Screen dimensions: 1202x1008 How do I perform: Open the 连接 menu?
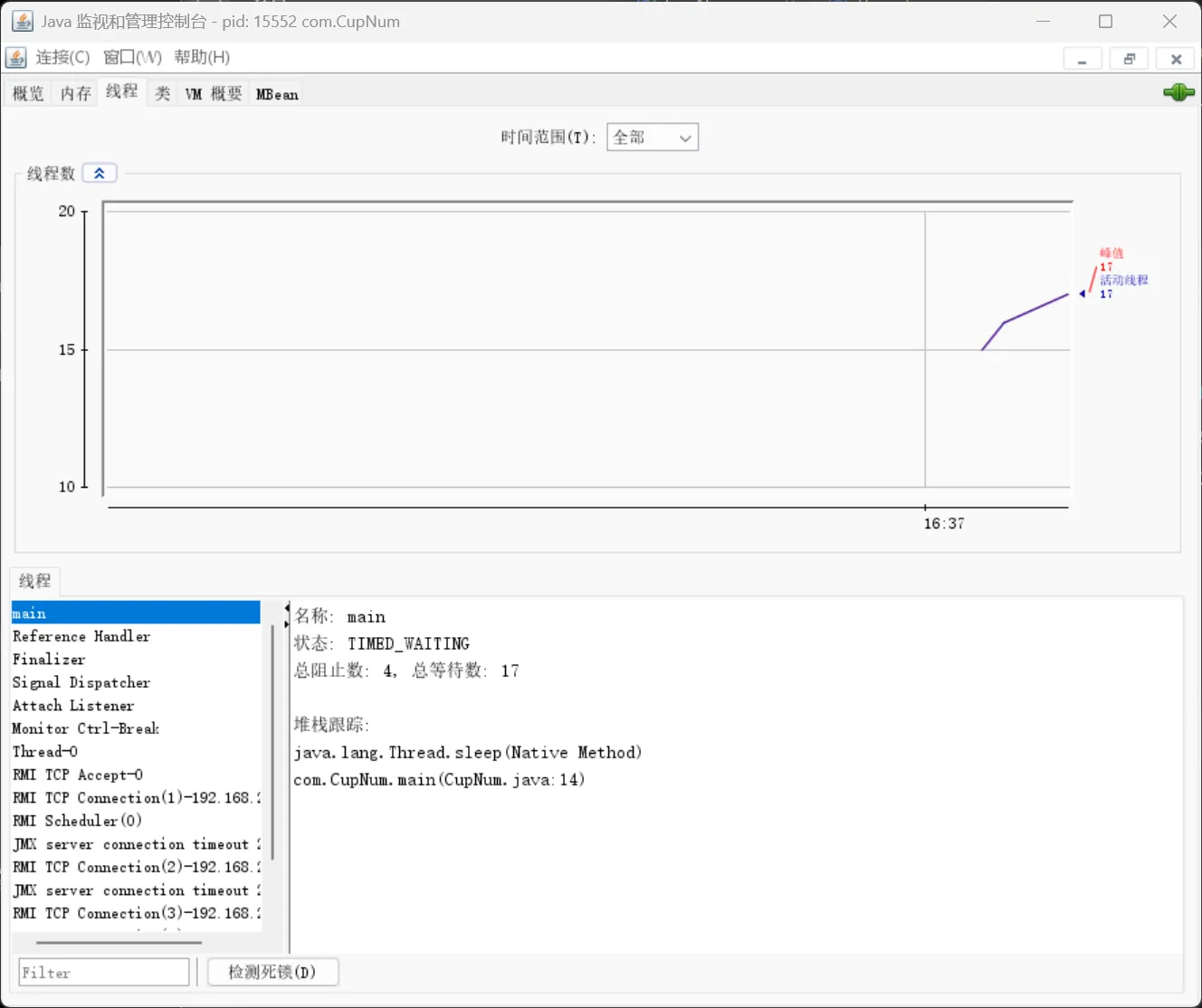point(62,58)
